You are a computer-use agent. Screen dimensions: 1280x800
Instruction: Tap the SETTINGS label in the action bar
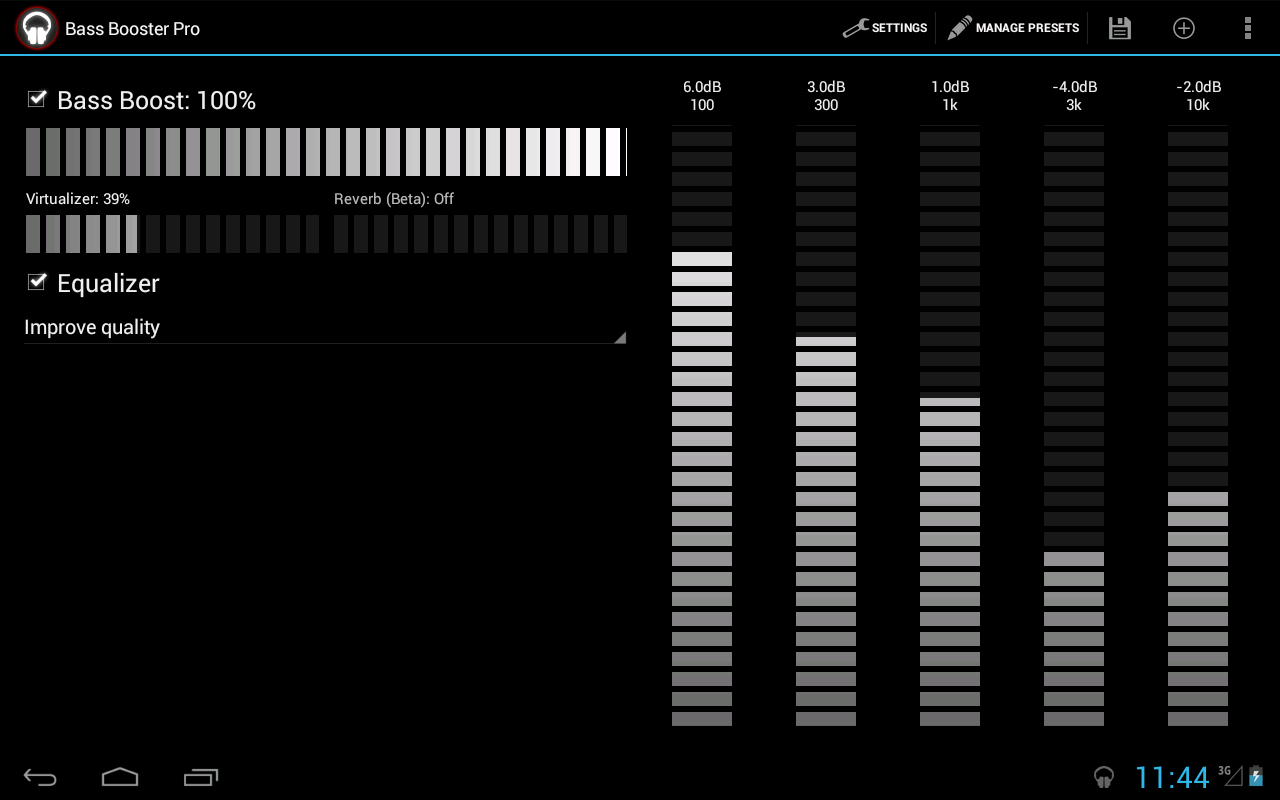pyautogui.click(x=900, y=28)
